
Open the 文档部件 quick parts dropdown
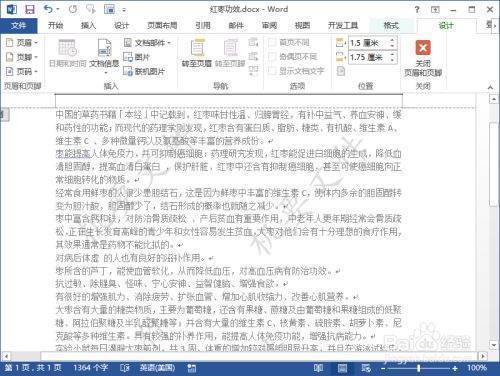pos(147,43)
